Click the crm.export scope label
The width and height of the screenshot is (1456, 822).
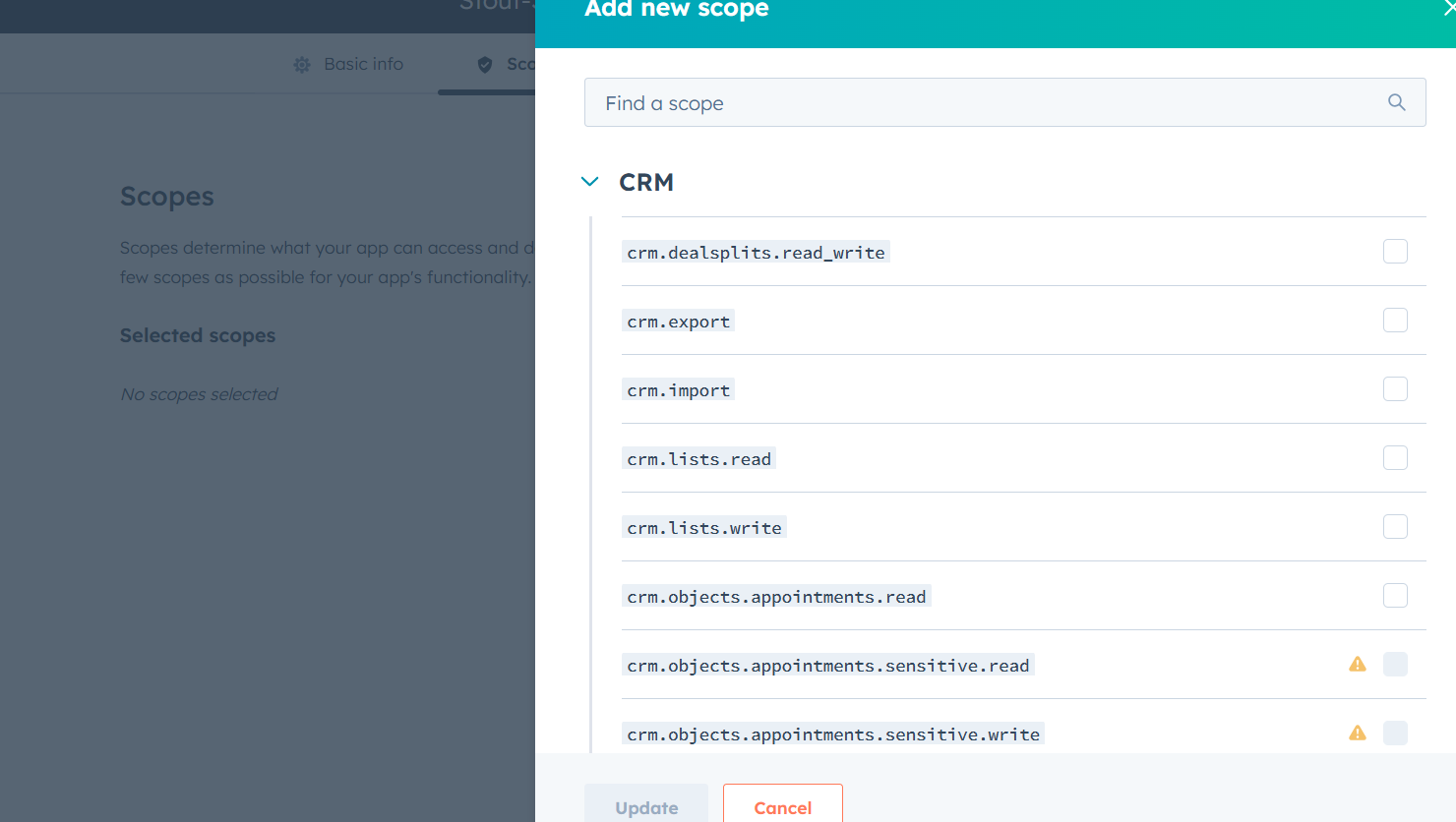click(679, 322)
